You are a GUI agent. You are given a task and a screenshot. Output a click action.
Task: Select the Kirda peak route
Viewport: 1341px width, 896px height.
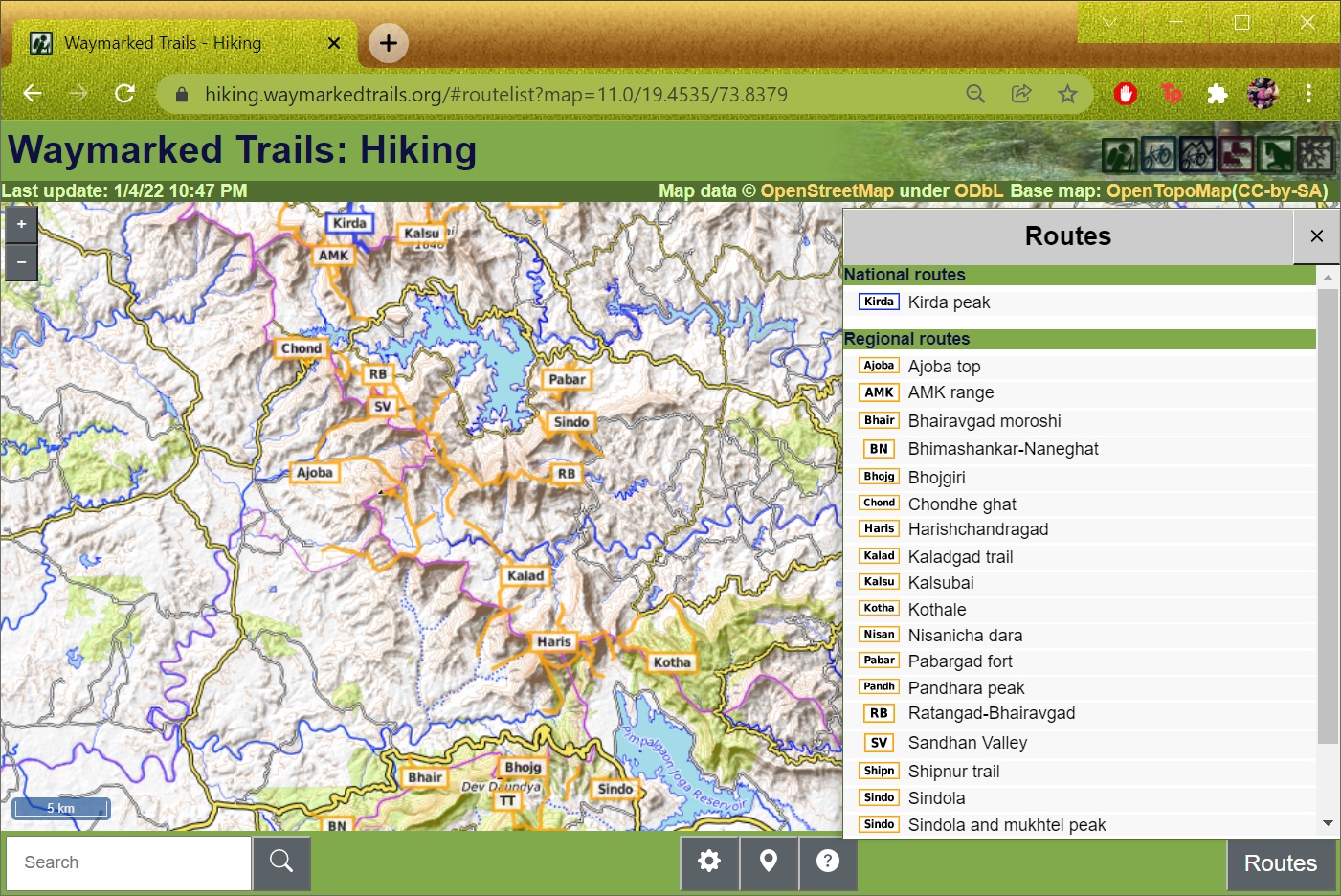pos(1080,302)
